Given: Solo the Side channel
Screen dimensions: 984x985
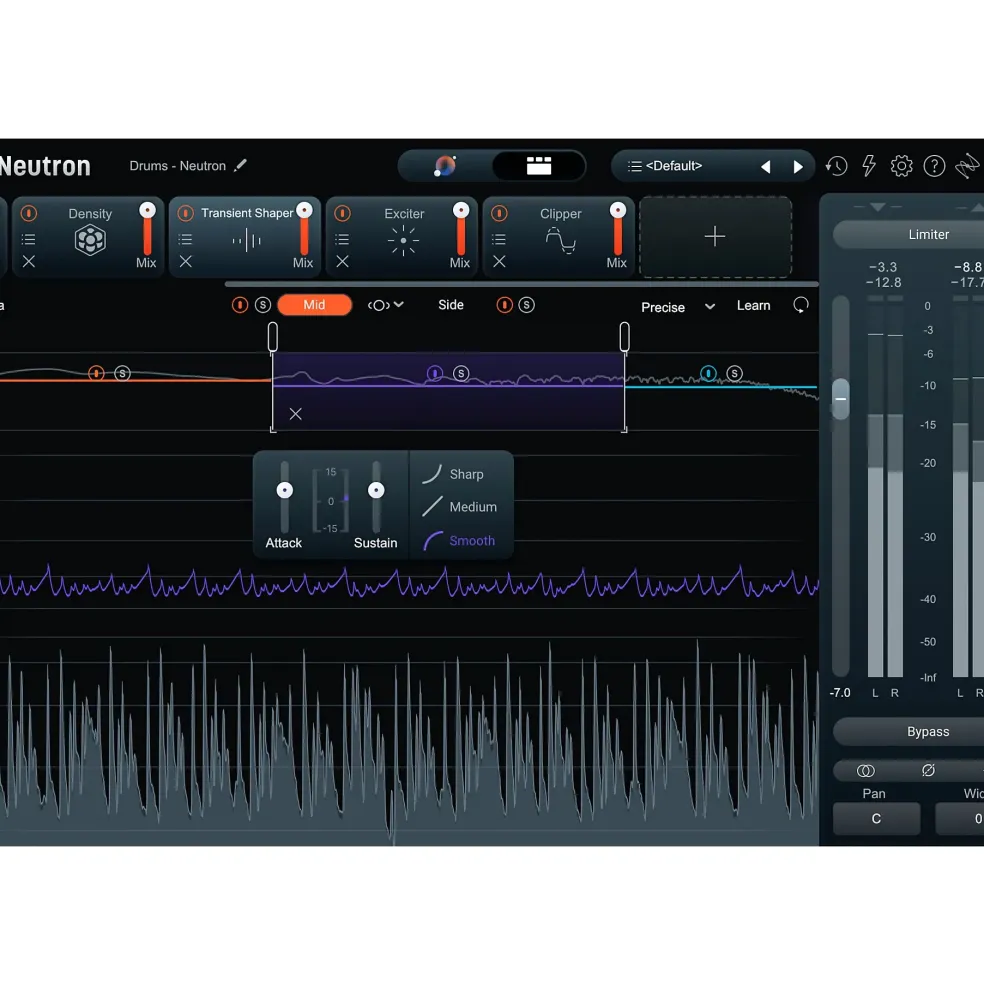Looking at the screenshot, I should [527, 305].
